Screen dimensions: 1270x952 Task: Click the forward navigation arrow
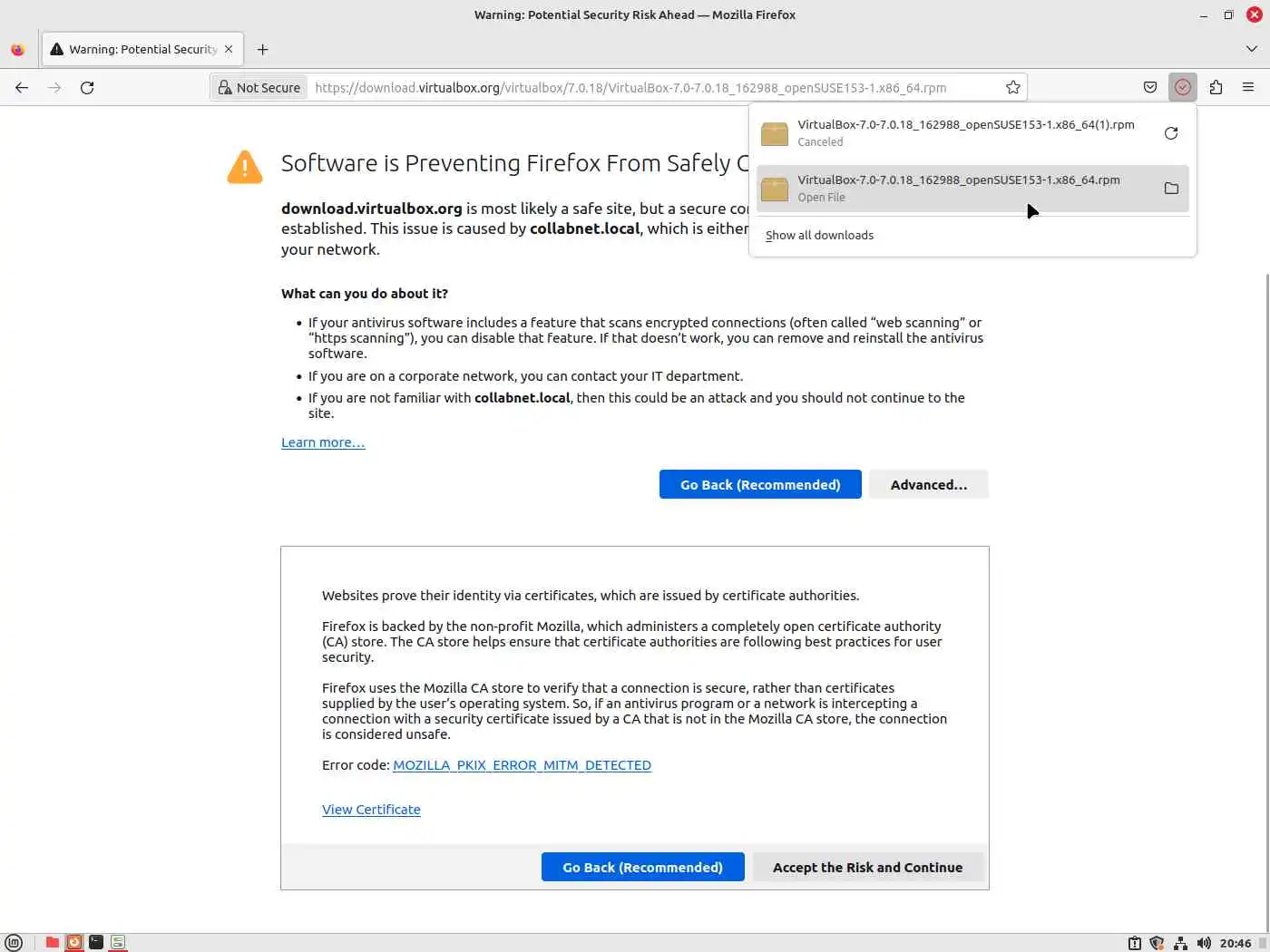[54, 88]
